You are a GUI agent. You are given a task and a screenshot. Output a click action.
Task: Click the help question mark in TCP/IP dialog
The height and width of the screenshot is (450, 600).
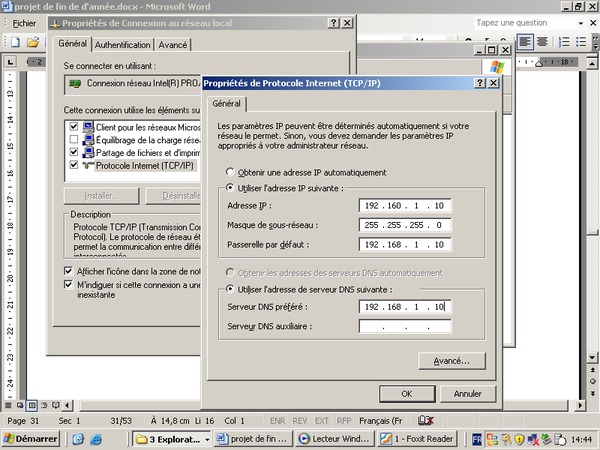click(x=480, y=83)
